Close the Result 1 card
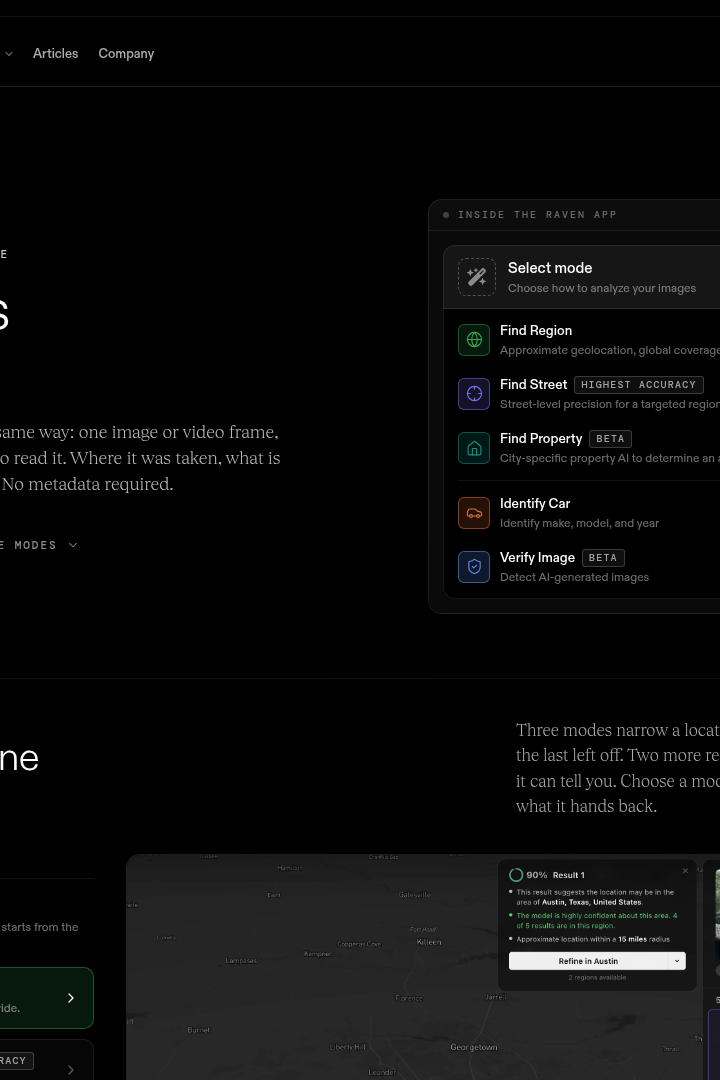 tap(685, 871)
